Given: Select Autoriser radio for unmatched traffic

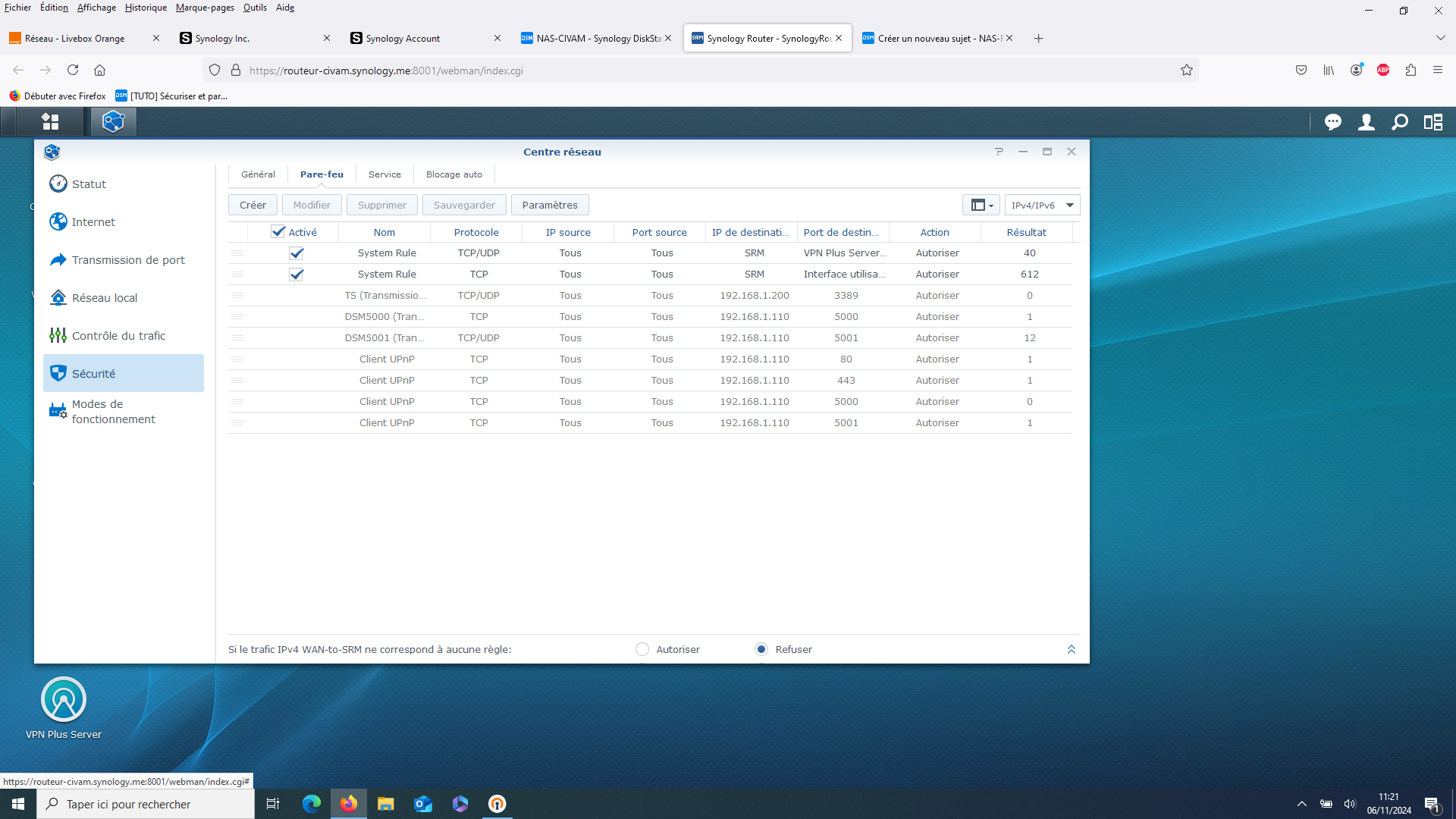Looking at the screenshot, I should (642, 650).
